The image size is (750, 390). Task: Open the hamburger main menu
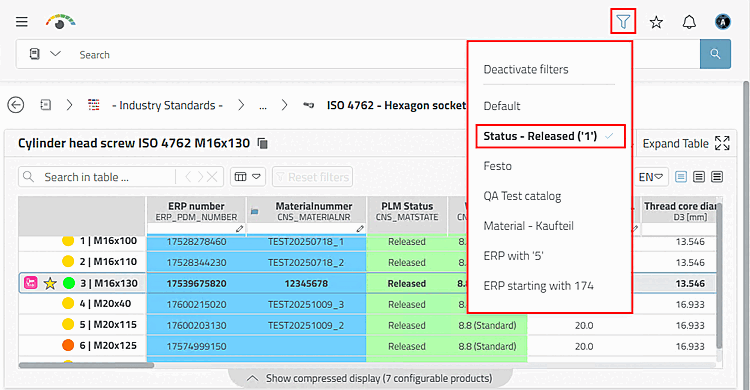(x=22, y=22)
